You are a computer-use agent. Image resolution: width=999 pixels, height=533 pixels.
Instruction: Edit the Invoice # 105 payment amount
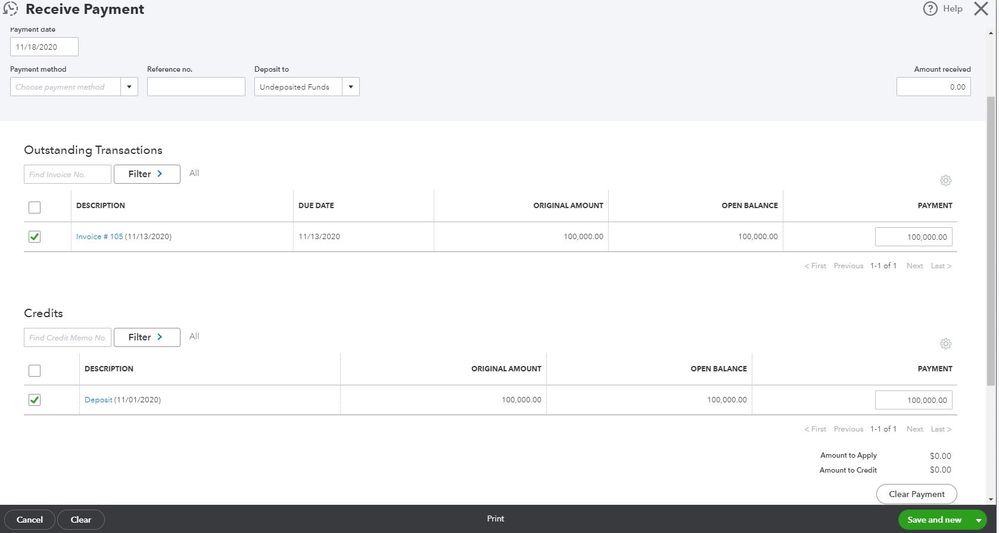click(914, 237)
